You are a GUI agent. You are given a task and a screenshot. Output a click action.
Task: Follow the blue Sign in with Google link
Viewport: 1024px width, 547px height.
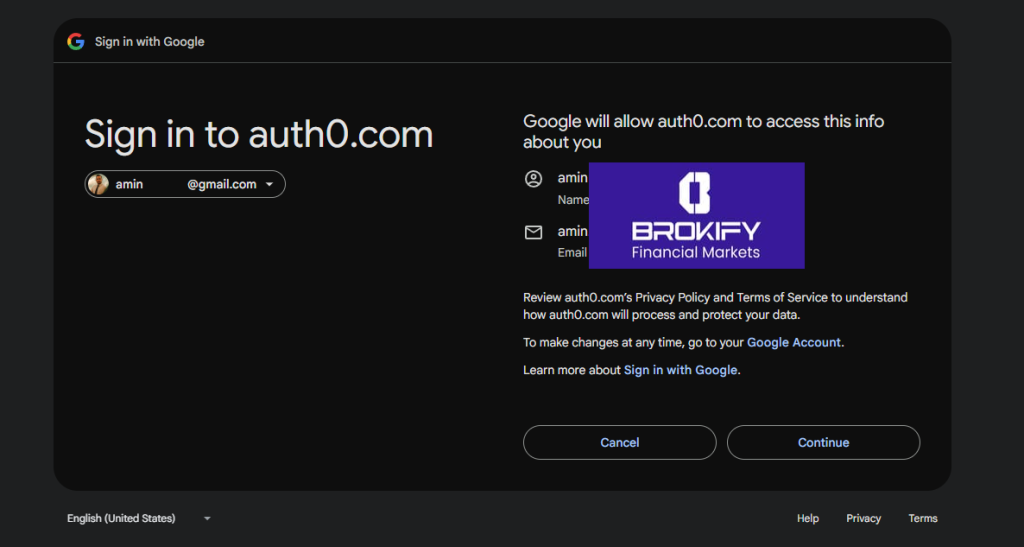680,370
